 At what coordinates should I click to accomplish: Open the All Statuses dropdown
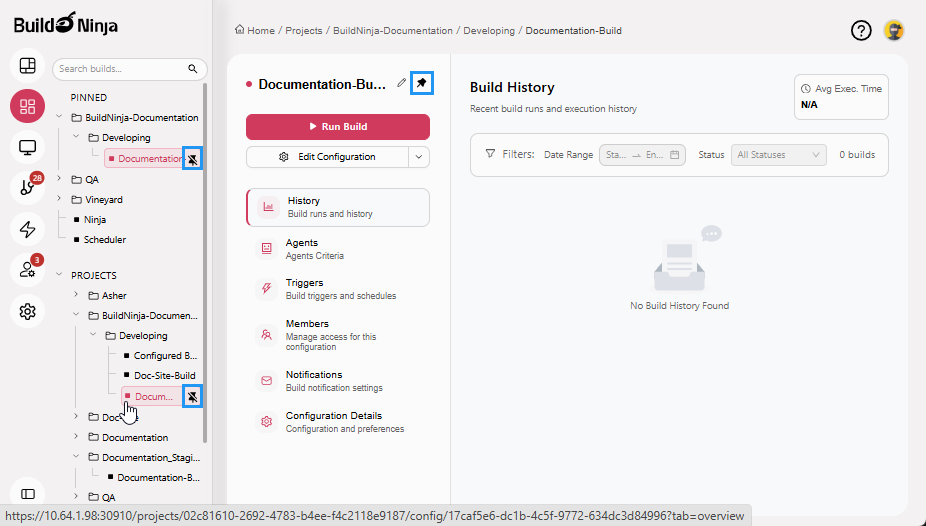[x=779, y=155]
